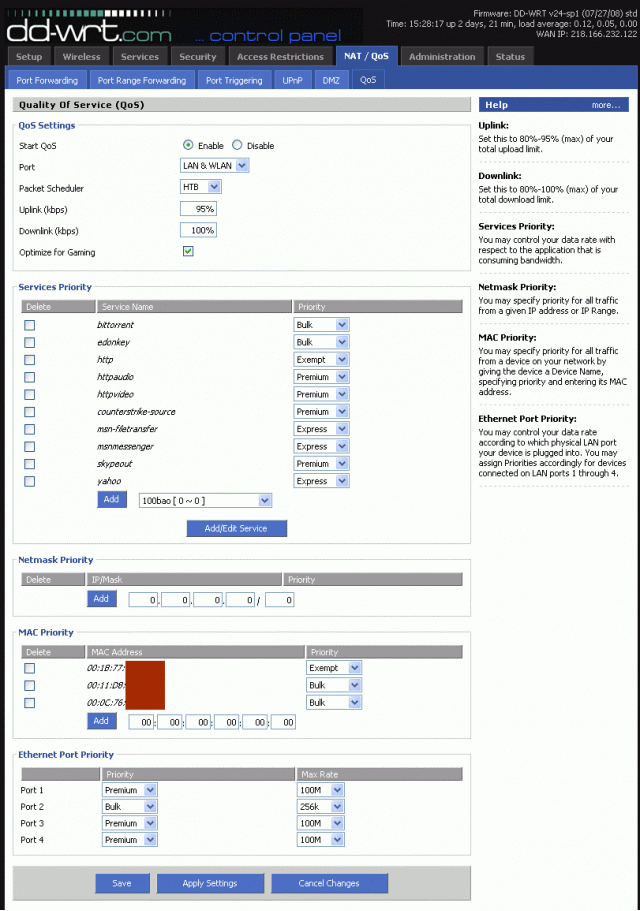Check the delete box for http service
The width and height of the screenshot is (640, 911).
coord(30,360)
